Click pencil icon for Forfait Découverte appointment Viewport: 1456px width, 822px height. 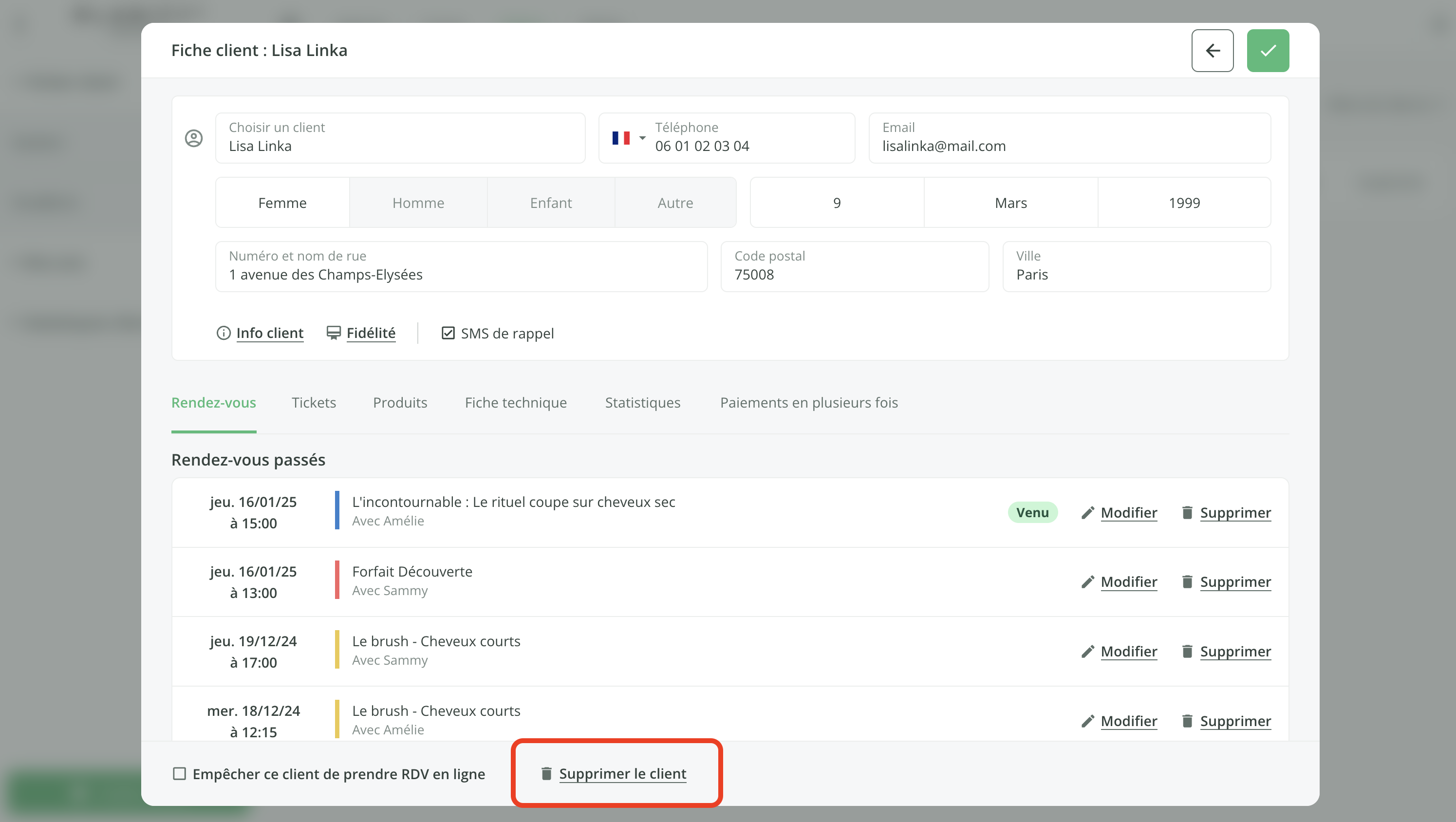click(x=1087, y=582)
